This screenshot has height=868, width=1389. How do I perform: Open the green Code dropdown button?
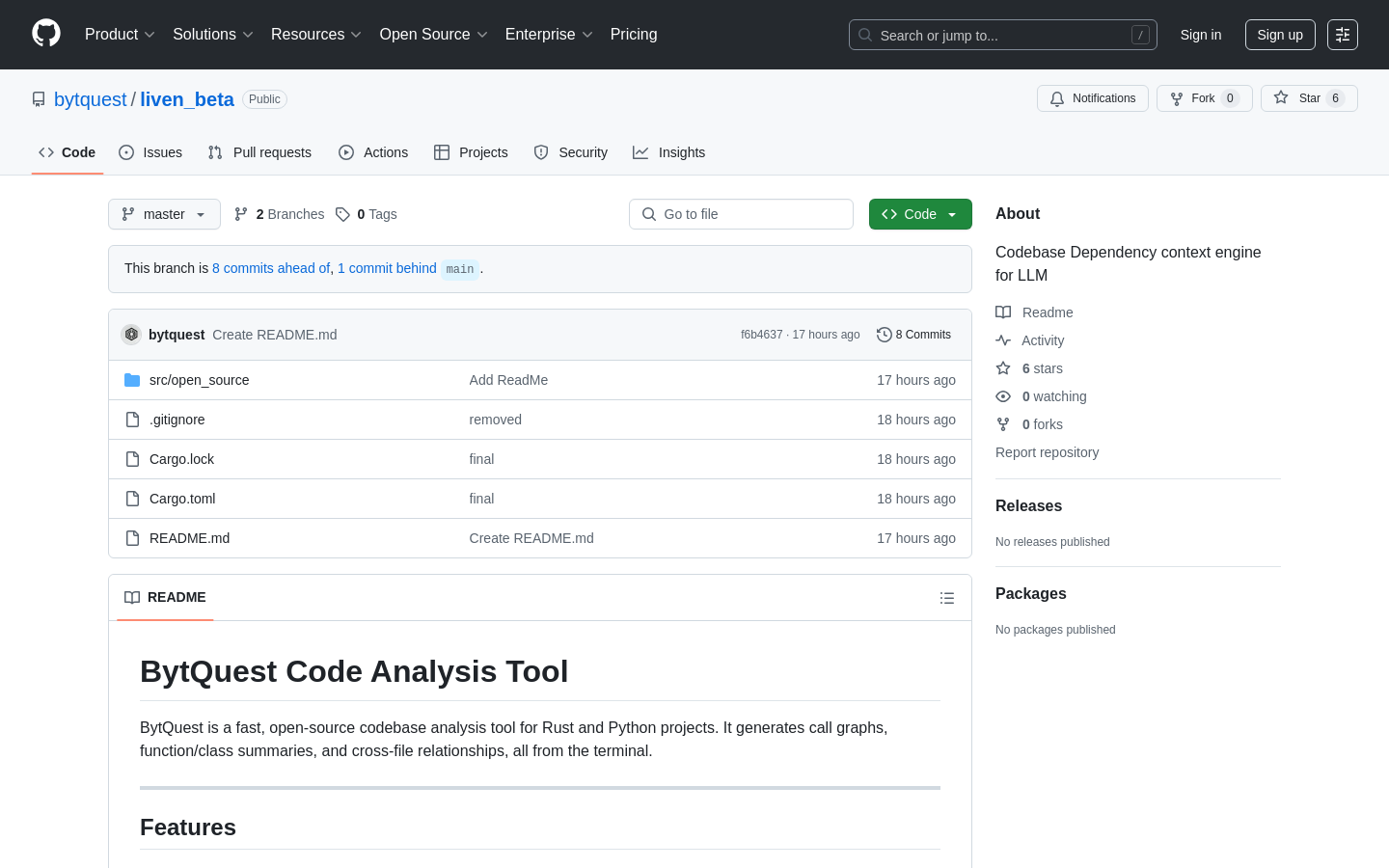920,214
